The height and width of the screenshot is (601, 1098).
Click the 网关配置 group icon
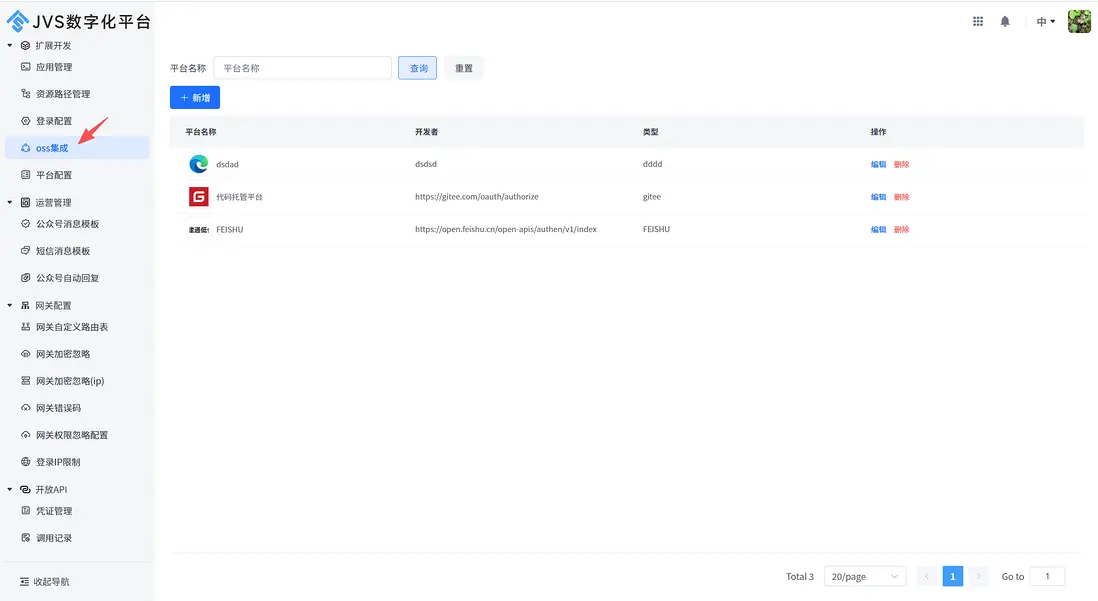25,305
